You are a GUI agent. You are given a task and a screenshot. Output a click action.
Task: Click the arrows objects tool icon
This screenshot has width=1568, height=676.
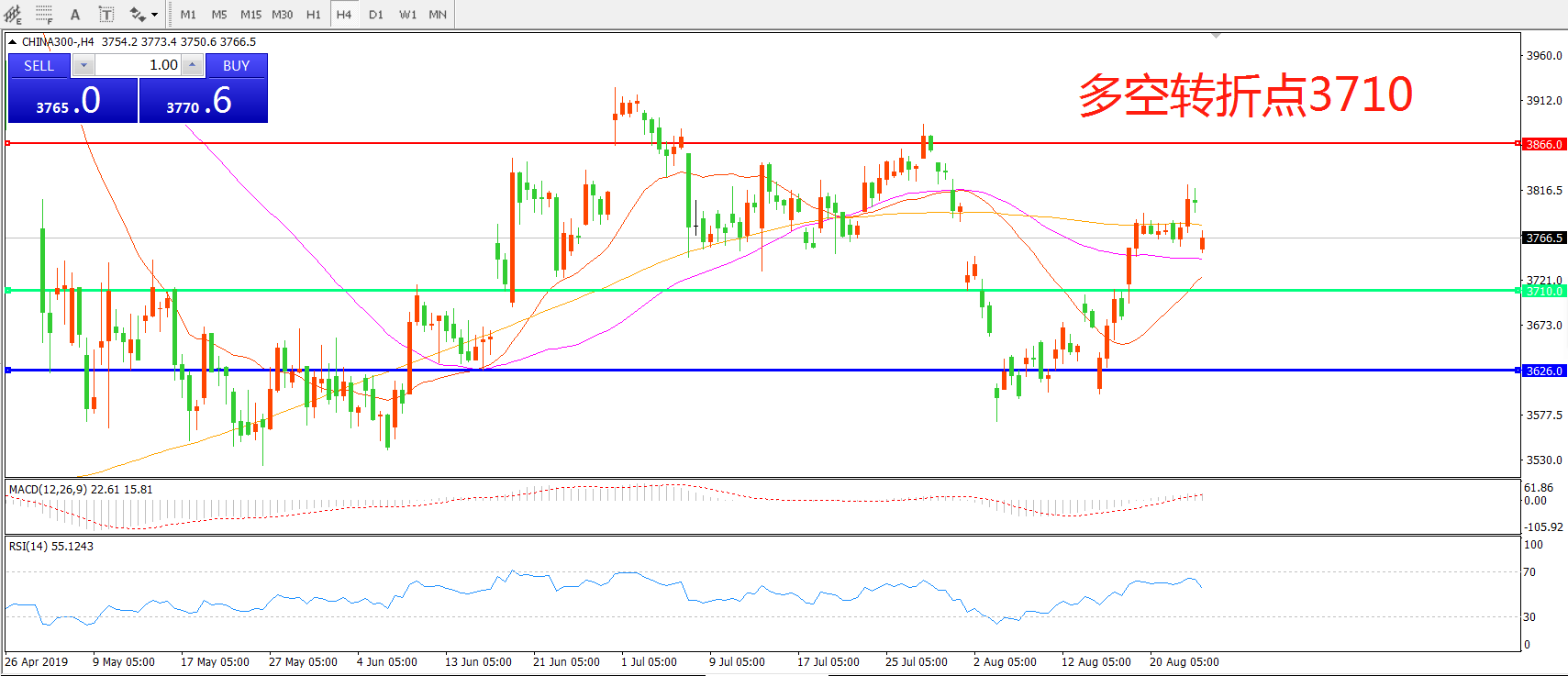coord(138,15)
